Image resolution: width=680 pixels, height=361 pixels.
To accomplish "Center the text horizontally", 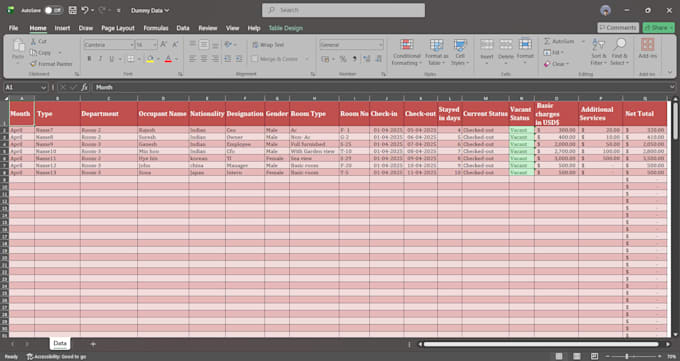I will click(204, 59).
